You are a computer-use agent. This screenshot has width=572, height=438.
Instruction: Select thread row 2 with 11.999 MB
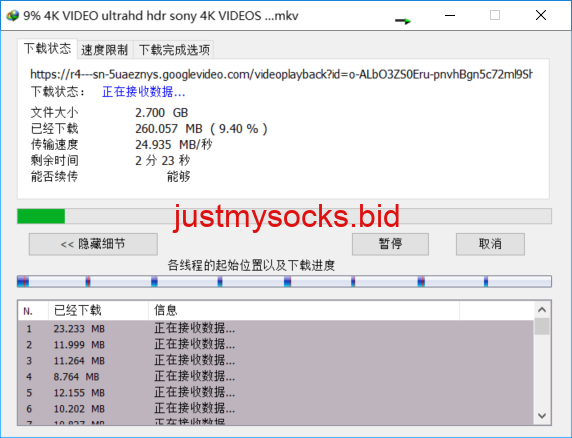(275, 345)
